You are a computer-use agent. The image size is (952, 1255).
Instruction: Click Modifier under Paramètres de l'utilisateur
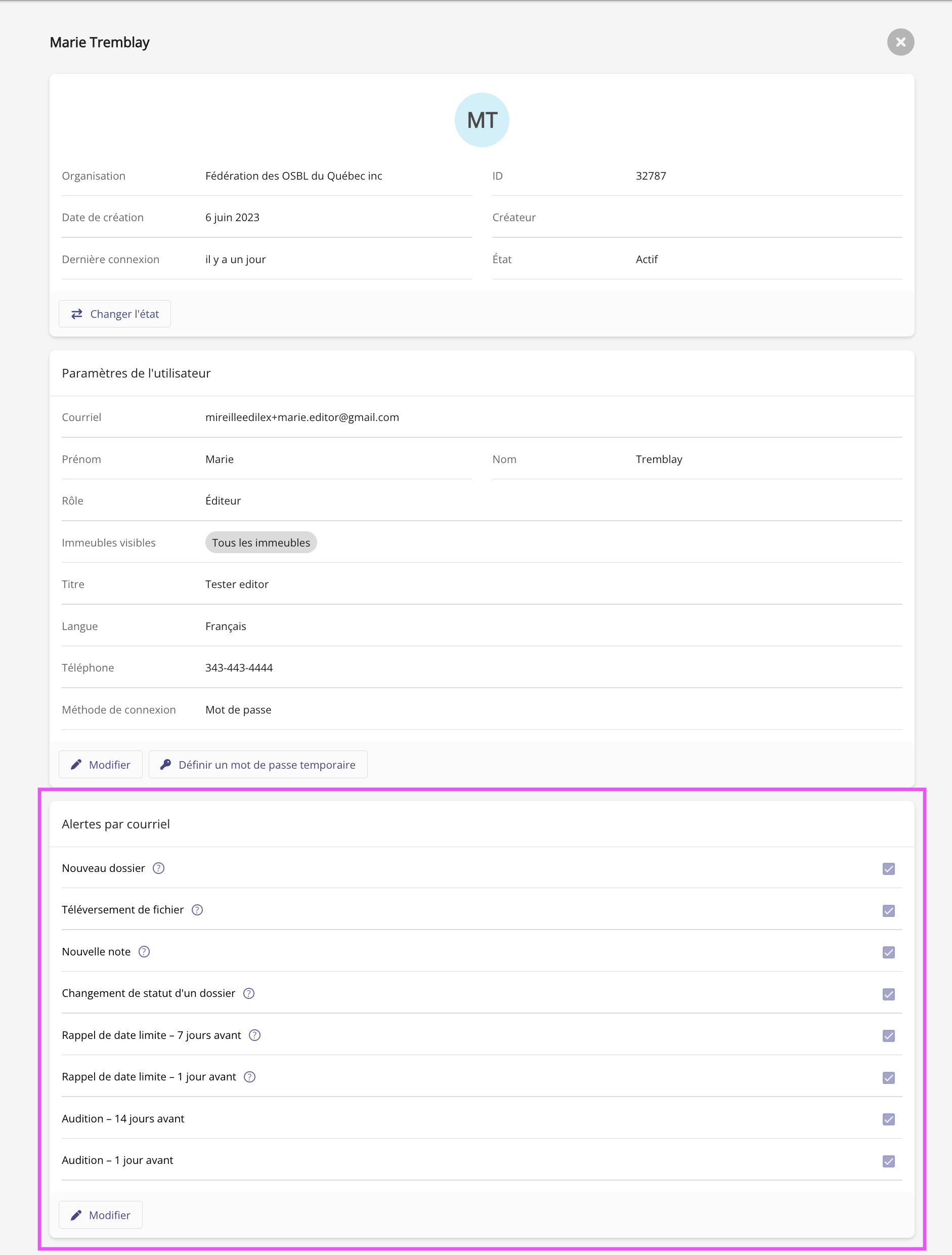(100, 764)
